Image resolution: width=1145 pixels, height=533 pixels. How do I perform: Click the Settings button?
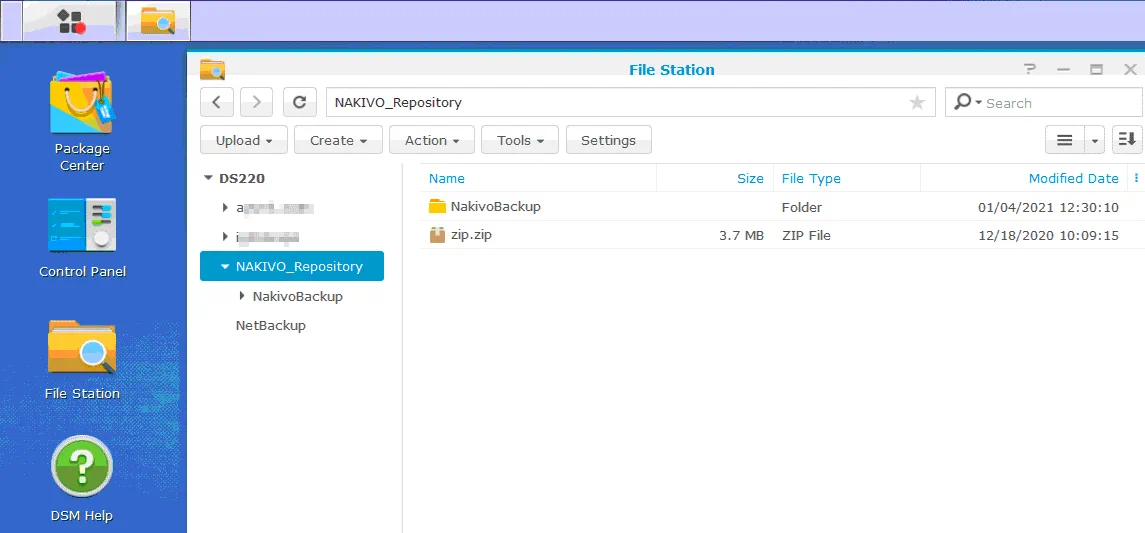pyautogui.click(x=608, y=141)
